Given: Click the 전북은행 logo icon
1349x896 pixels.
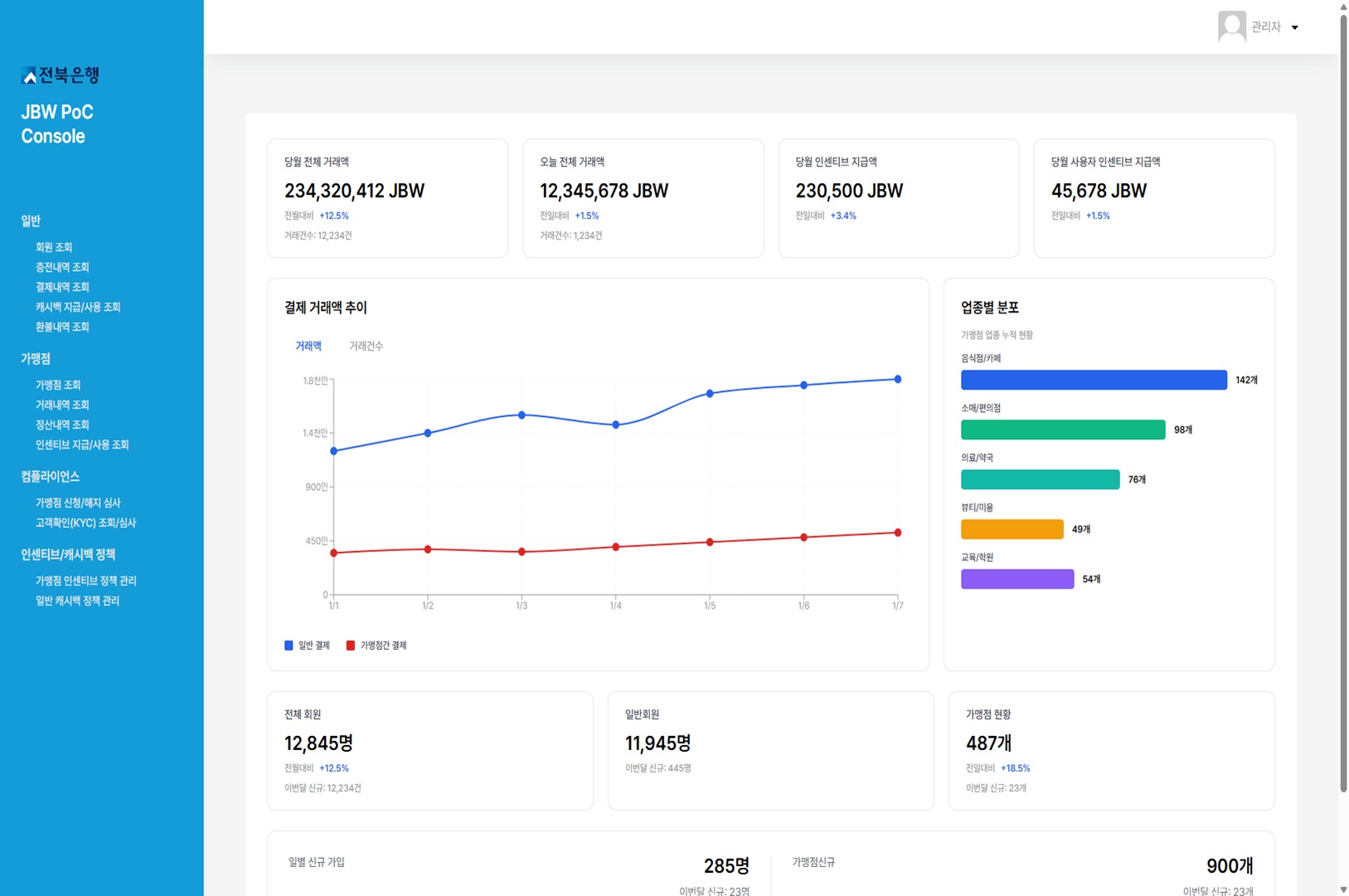Looking at the screenshot, I should tap(29, 76).
